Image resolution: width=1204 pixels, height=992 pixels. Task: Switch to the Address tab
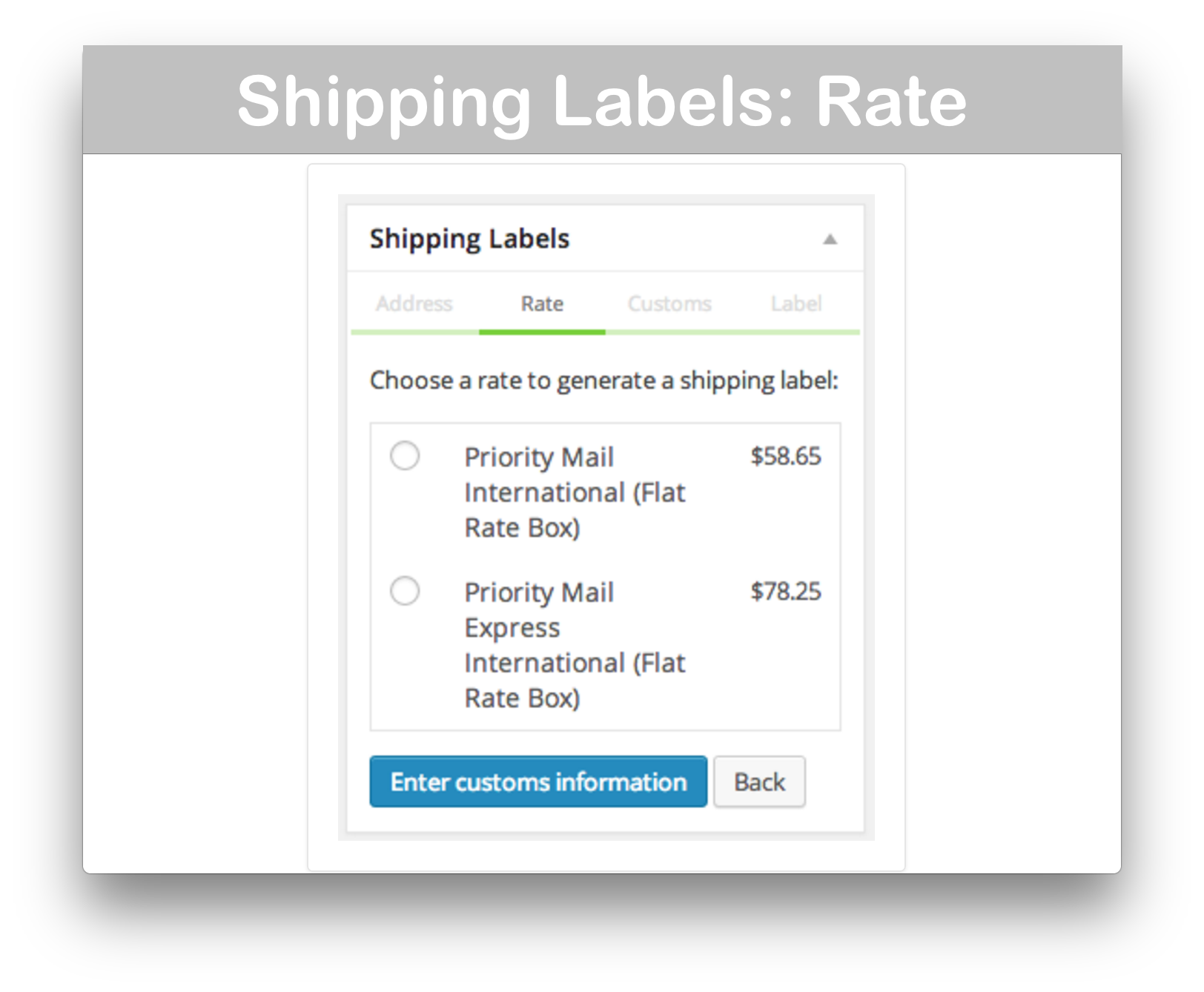pyautogui.click(x=414, y=303)
